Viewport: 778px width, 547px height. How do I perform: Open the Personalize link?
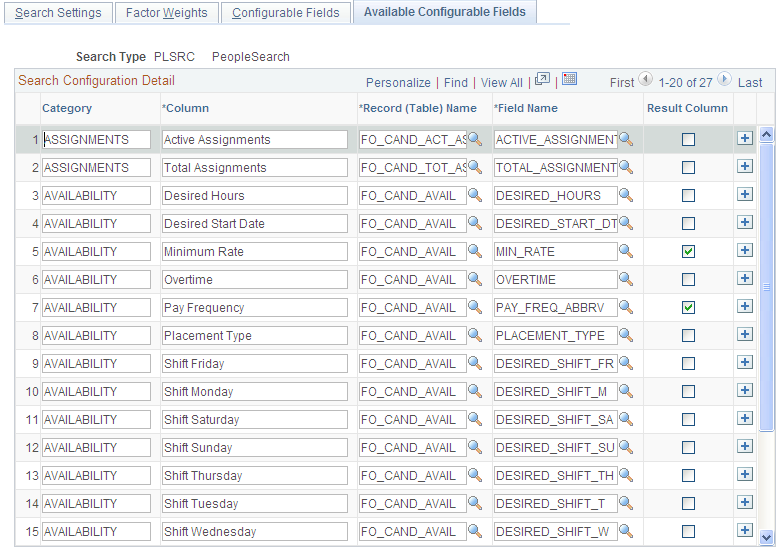pos(398,83)
